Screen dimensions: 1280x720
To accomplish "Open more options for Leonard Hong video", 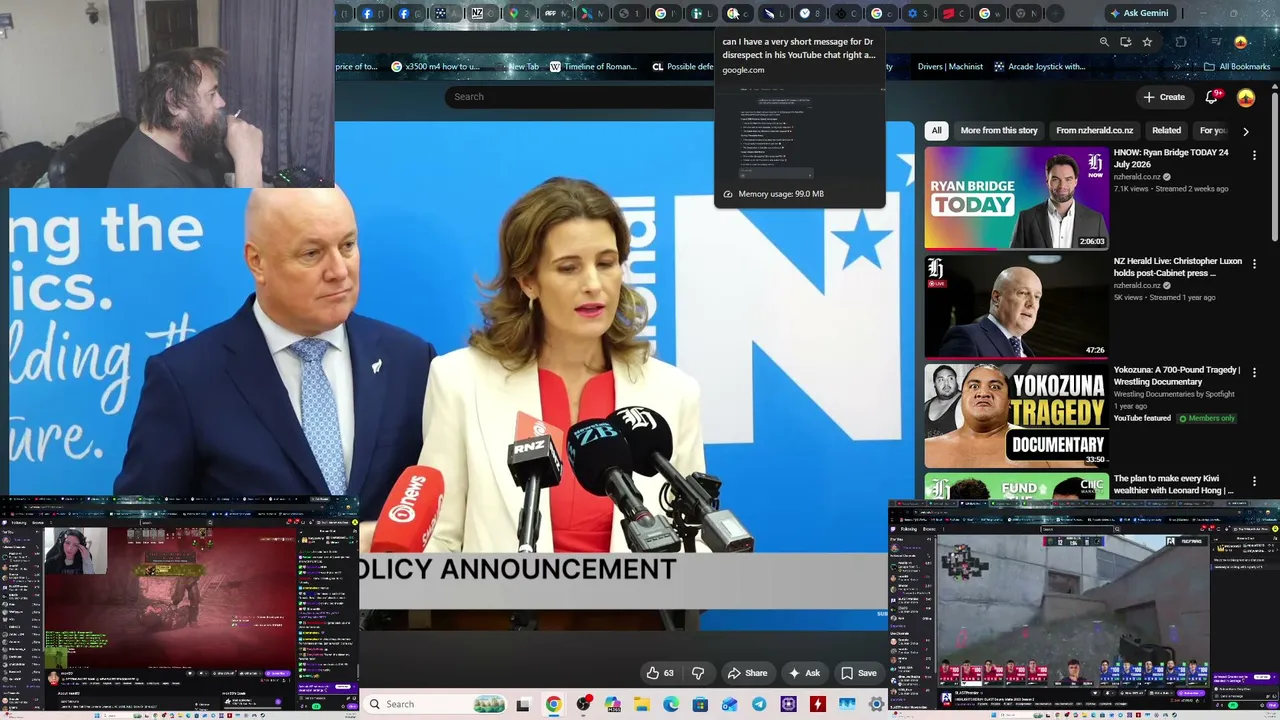I will tap(1254, 482).
